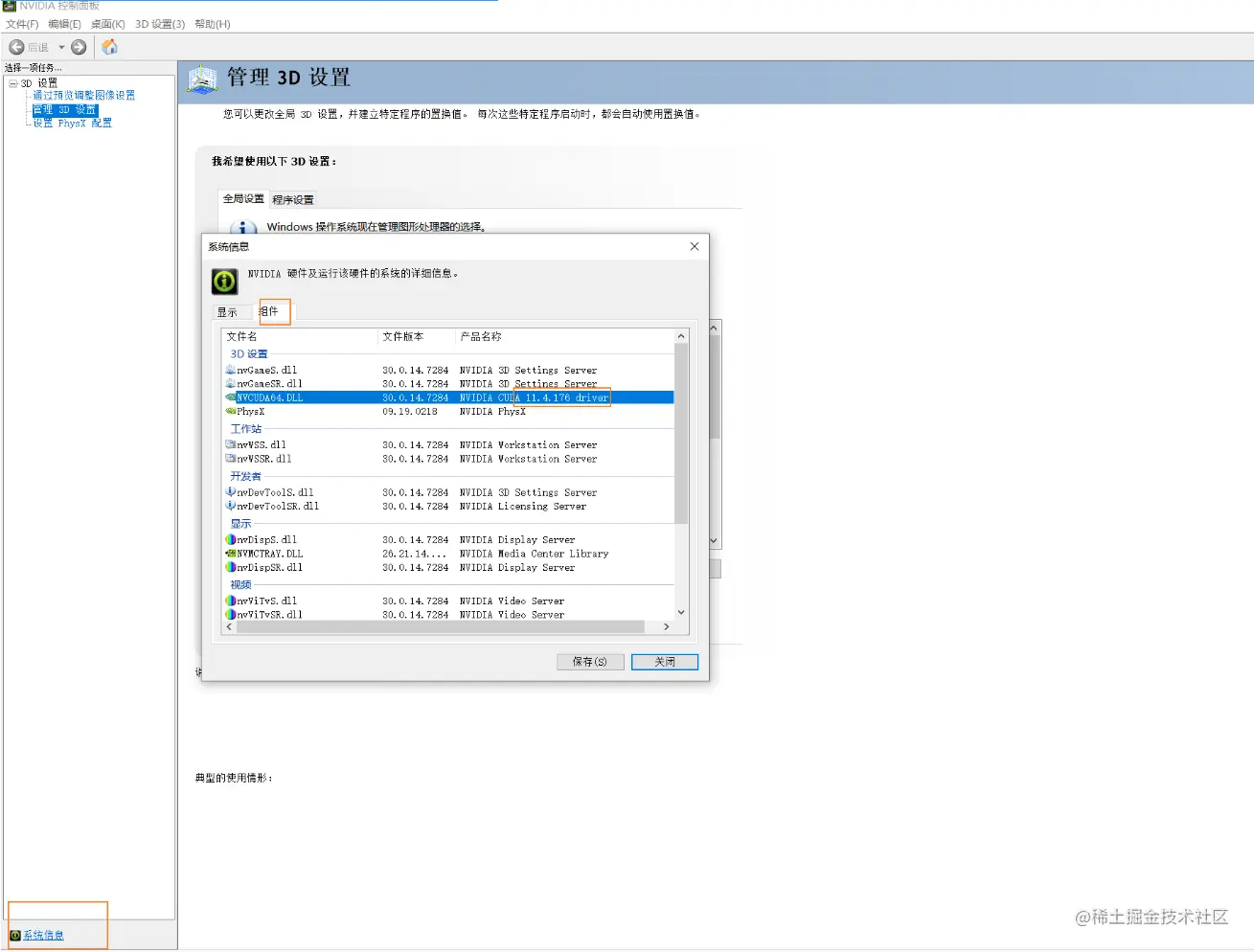Click the green info icon in system info dialog
The width and height of the screenshot is (1254, 952).
click(x=224, y=282)
